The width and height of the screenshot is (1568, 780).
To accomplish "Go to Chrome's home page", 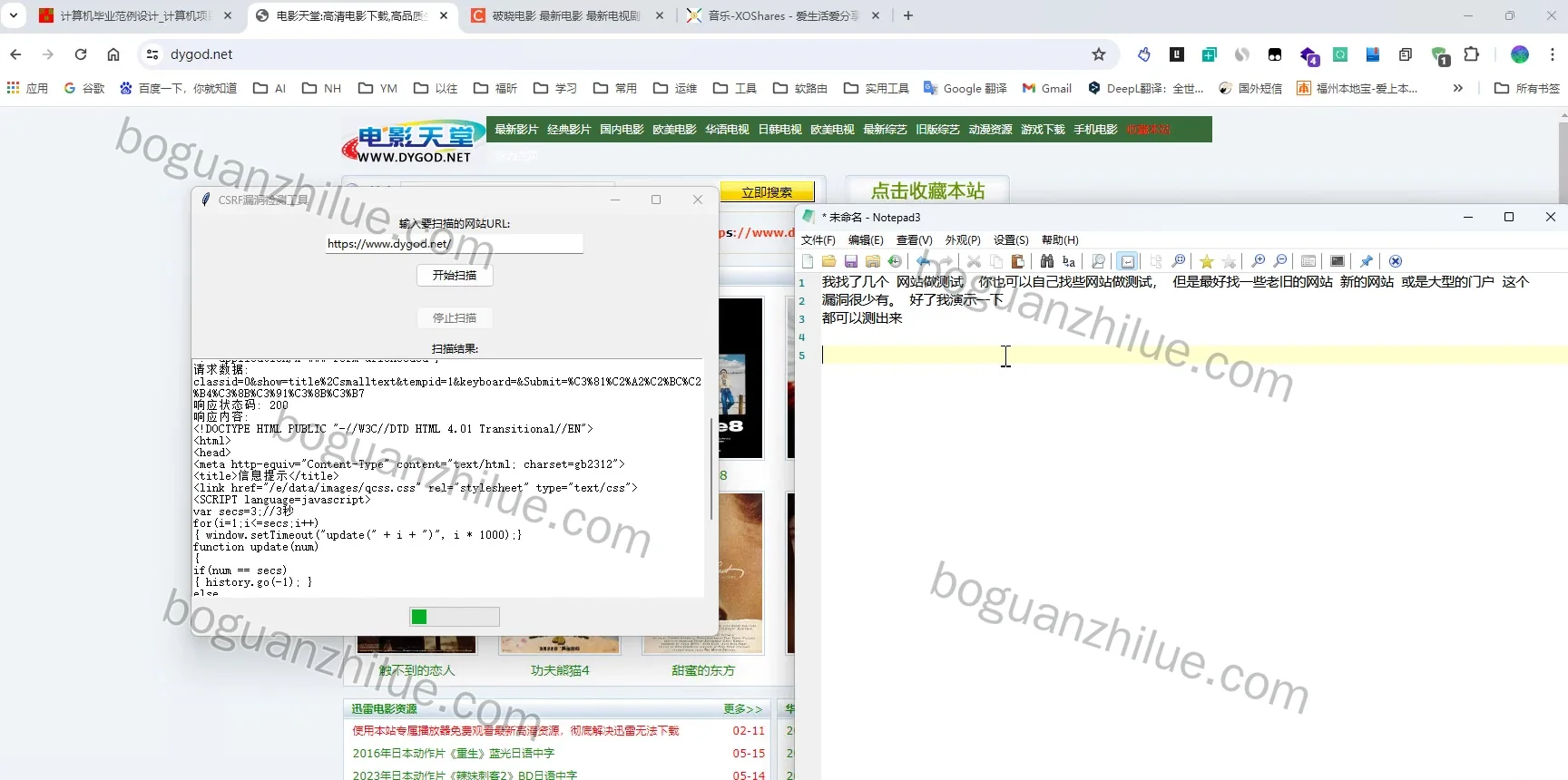I will click(113, 54).
